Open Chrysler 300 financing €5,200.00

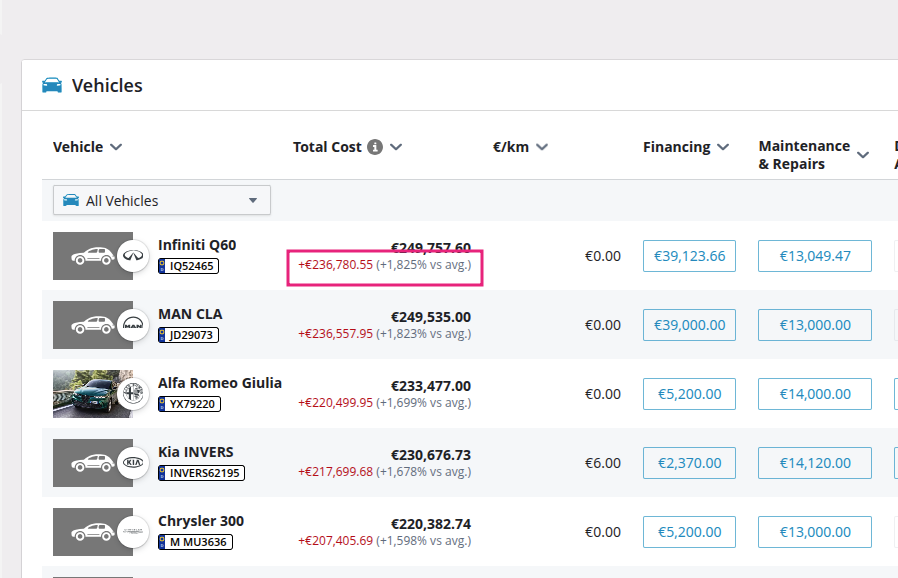pos(689,532)
